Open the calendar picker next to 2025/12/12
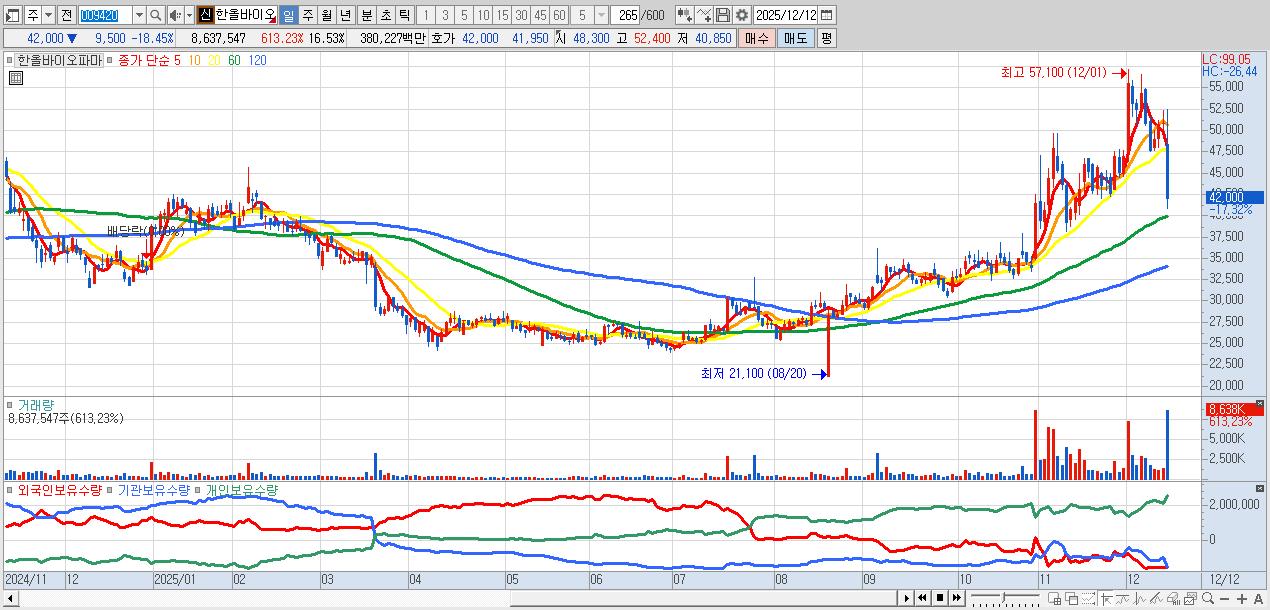This screenshot has width=1270, height=610. click(827, 15)
